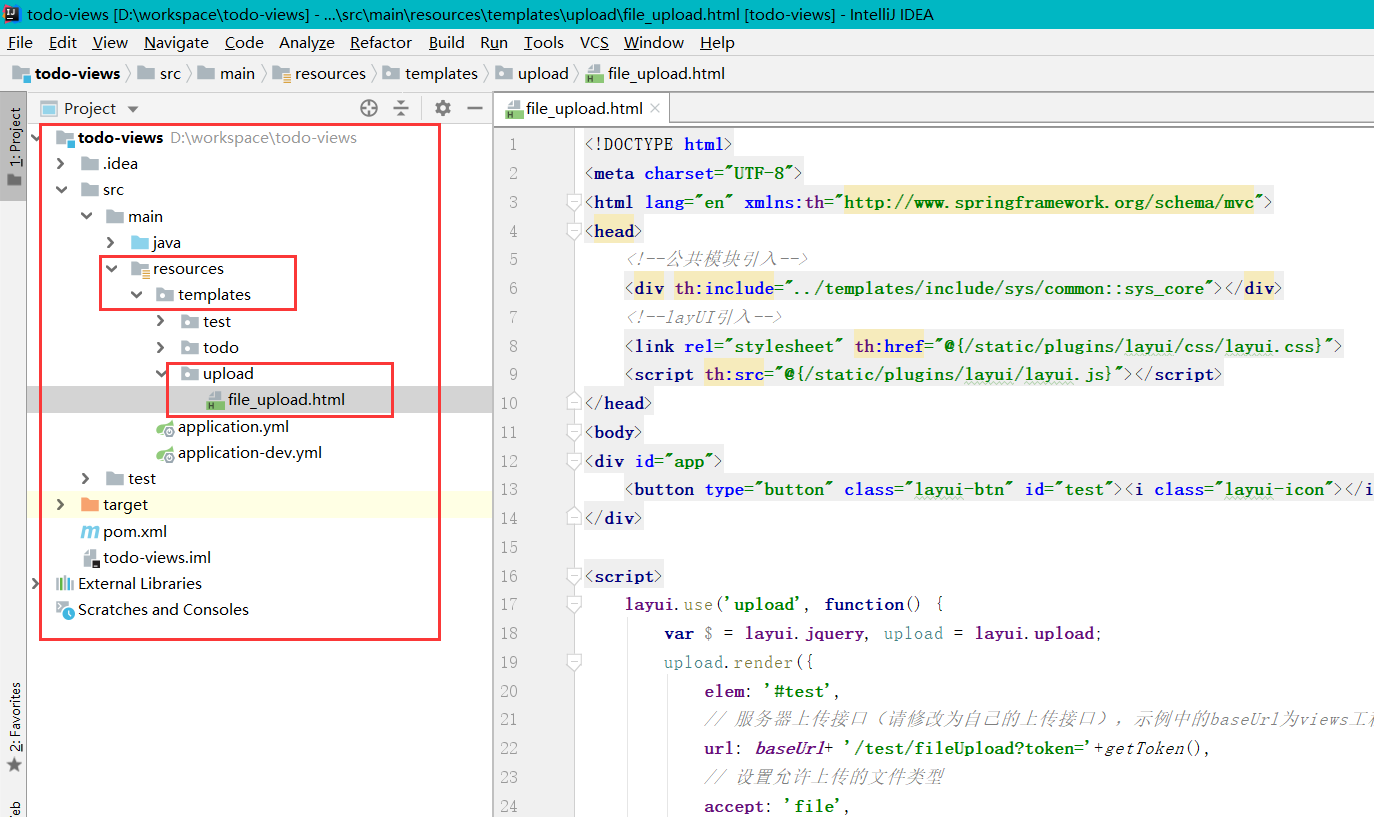Click the resources breadcrumb
The width and height of the screenshot is (1374, 817).
point(319,73)
